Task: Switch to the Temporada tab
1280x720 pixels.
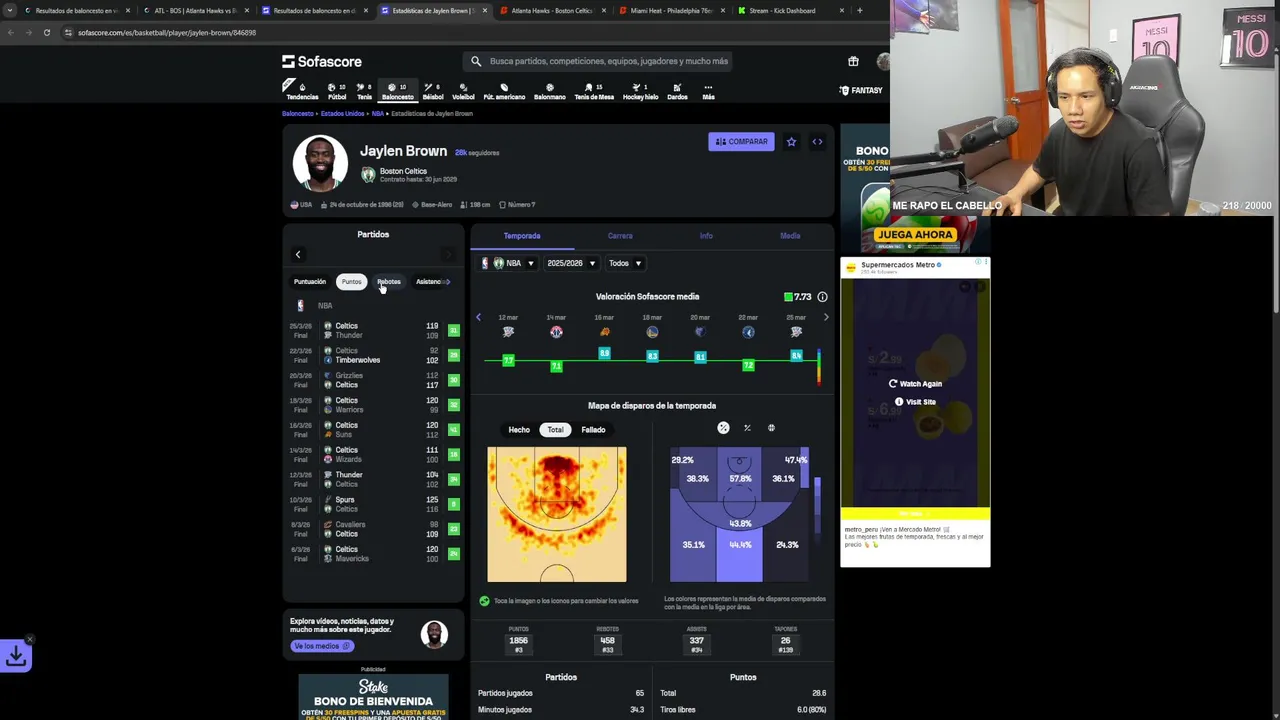Action: click(x=522, y=236)
